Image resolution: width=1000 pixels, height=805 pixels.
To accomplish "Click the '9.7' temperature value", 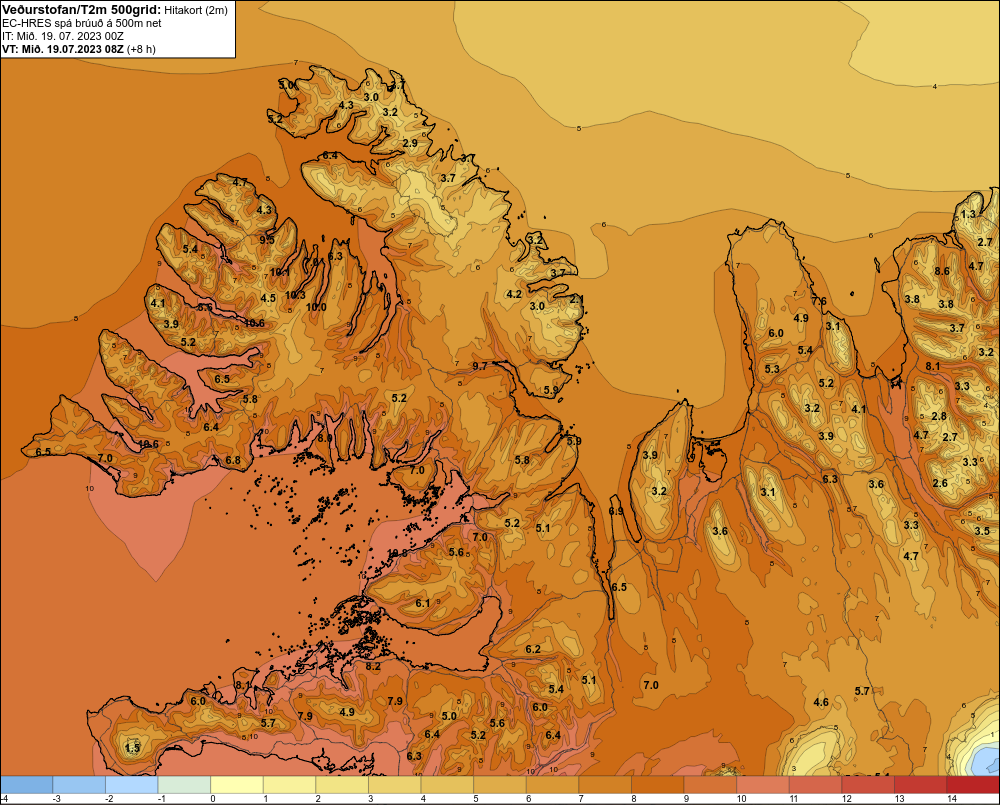I will pyautogui.click(x=480, y=366).
